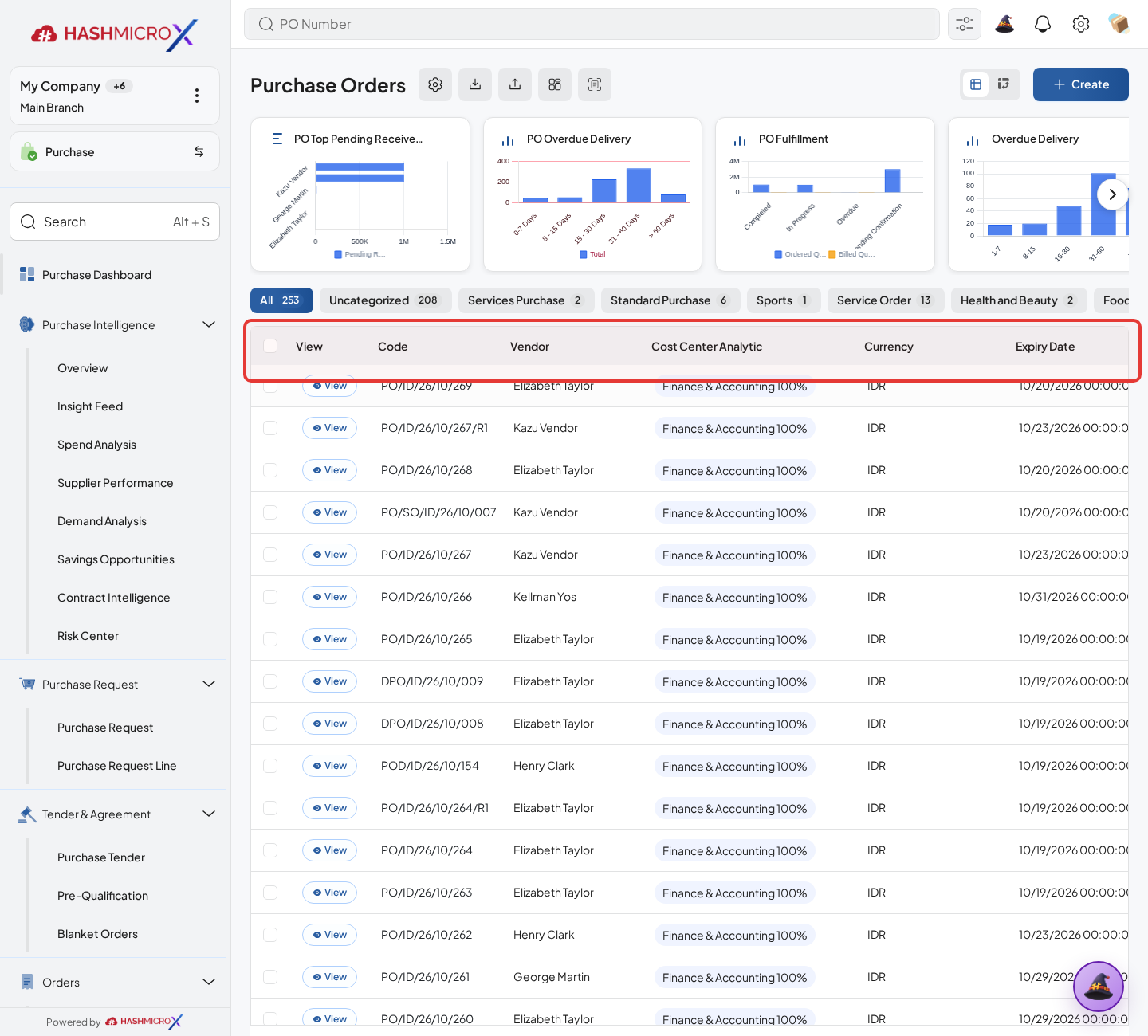Check the row for PO/SO/ID/26/10/007

coord(270,512)
